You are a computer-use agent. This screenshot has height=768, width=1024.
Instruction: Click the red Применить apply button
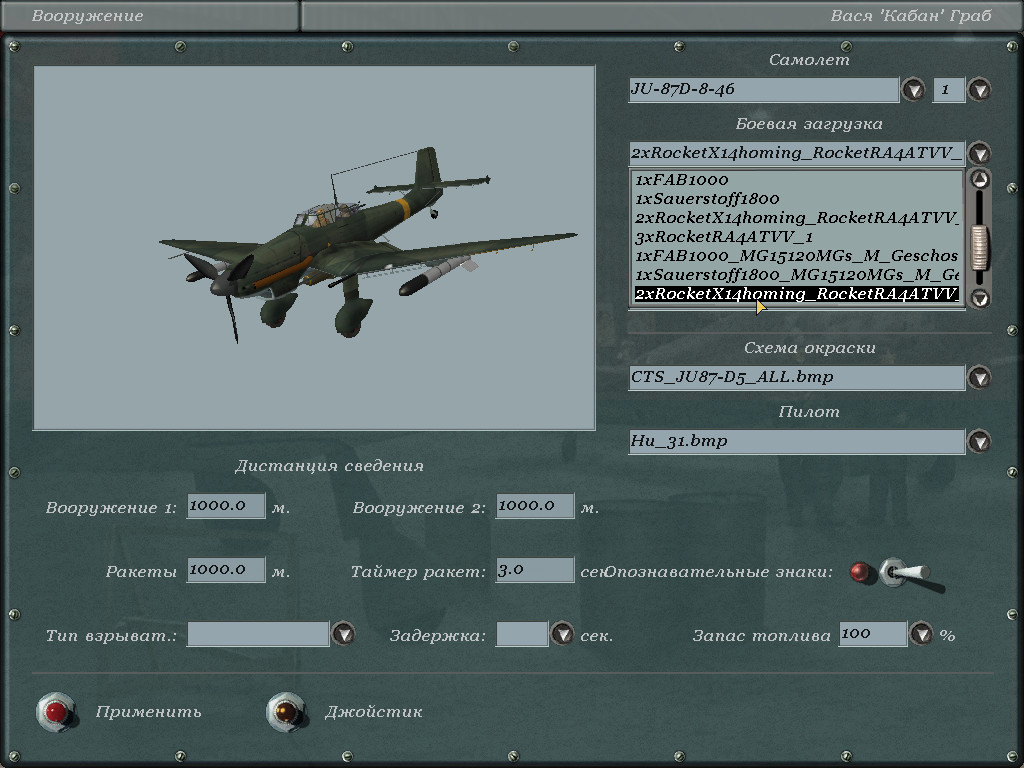click(56, 712)
